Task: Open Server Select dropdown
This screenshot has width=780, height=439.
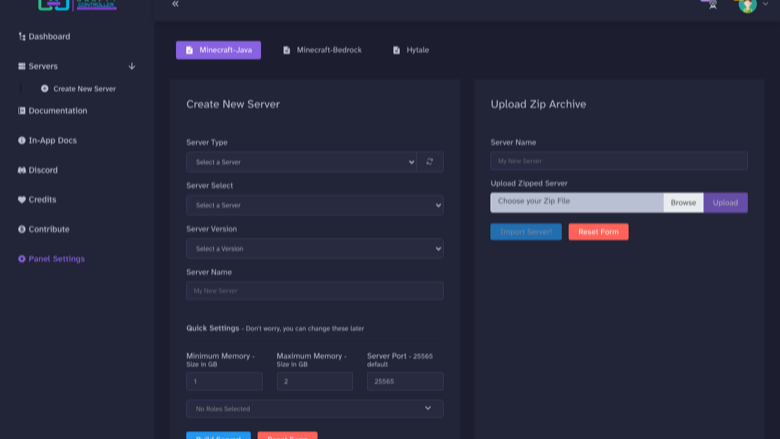Action: click(x=315, y=205)
